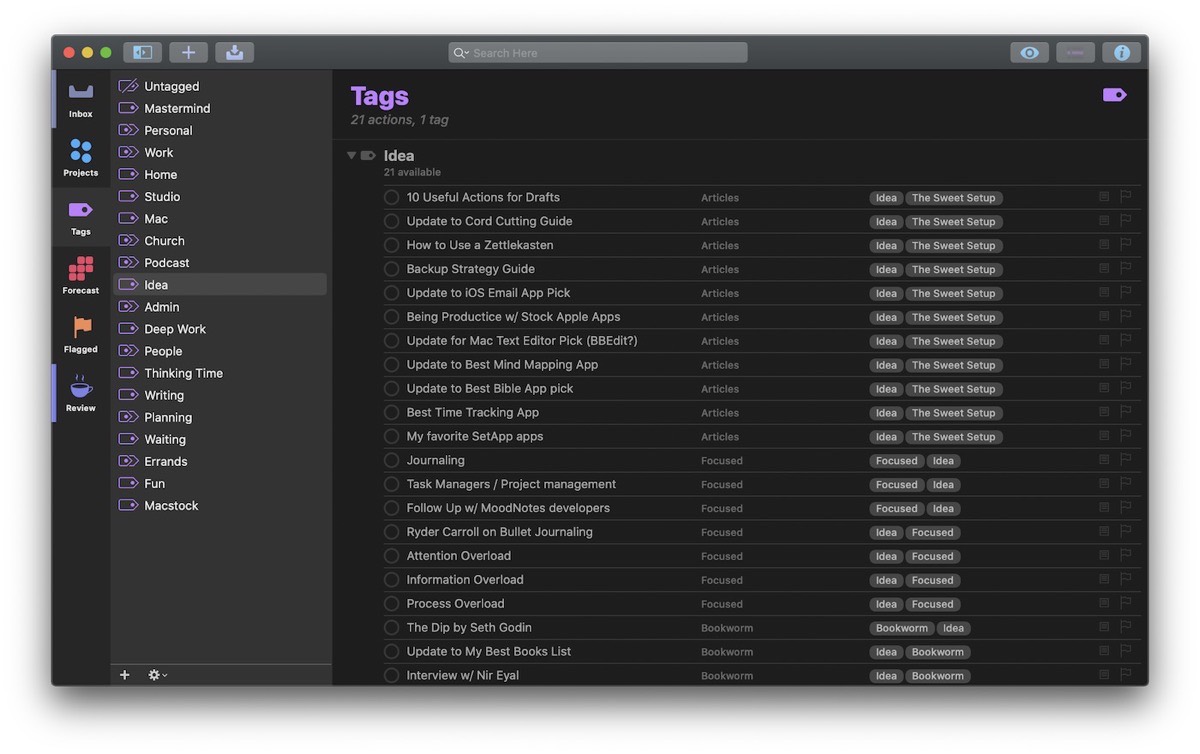
Task: Complete the 'Best Time Tracking App' action
Action: coord(392,412)
